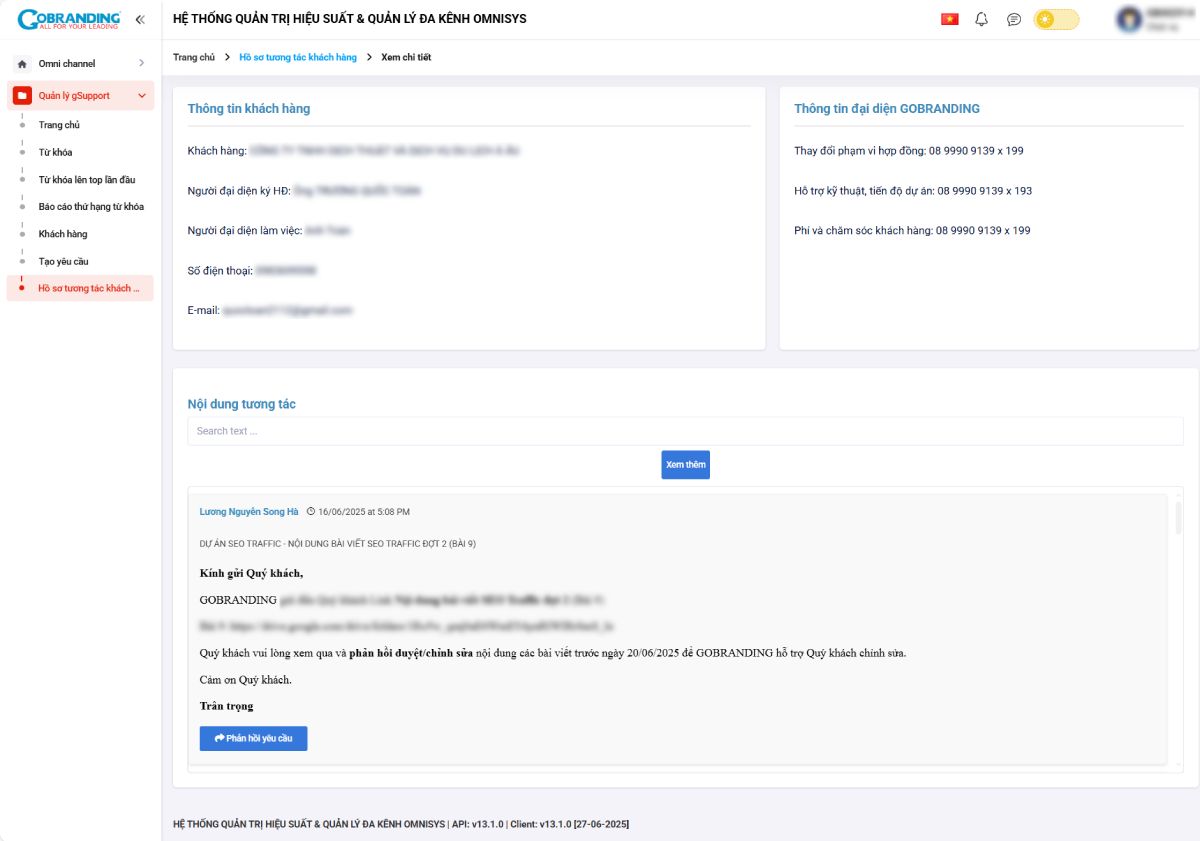1200x841 pixels.
Task: Go to Khách hàng menu item
Action: tap(63, 234)
